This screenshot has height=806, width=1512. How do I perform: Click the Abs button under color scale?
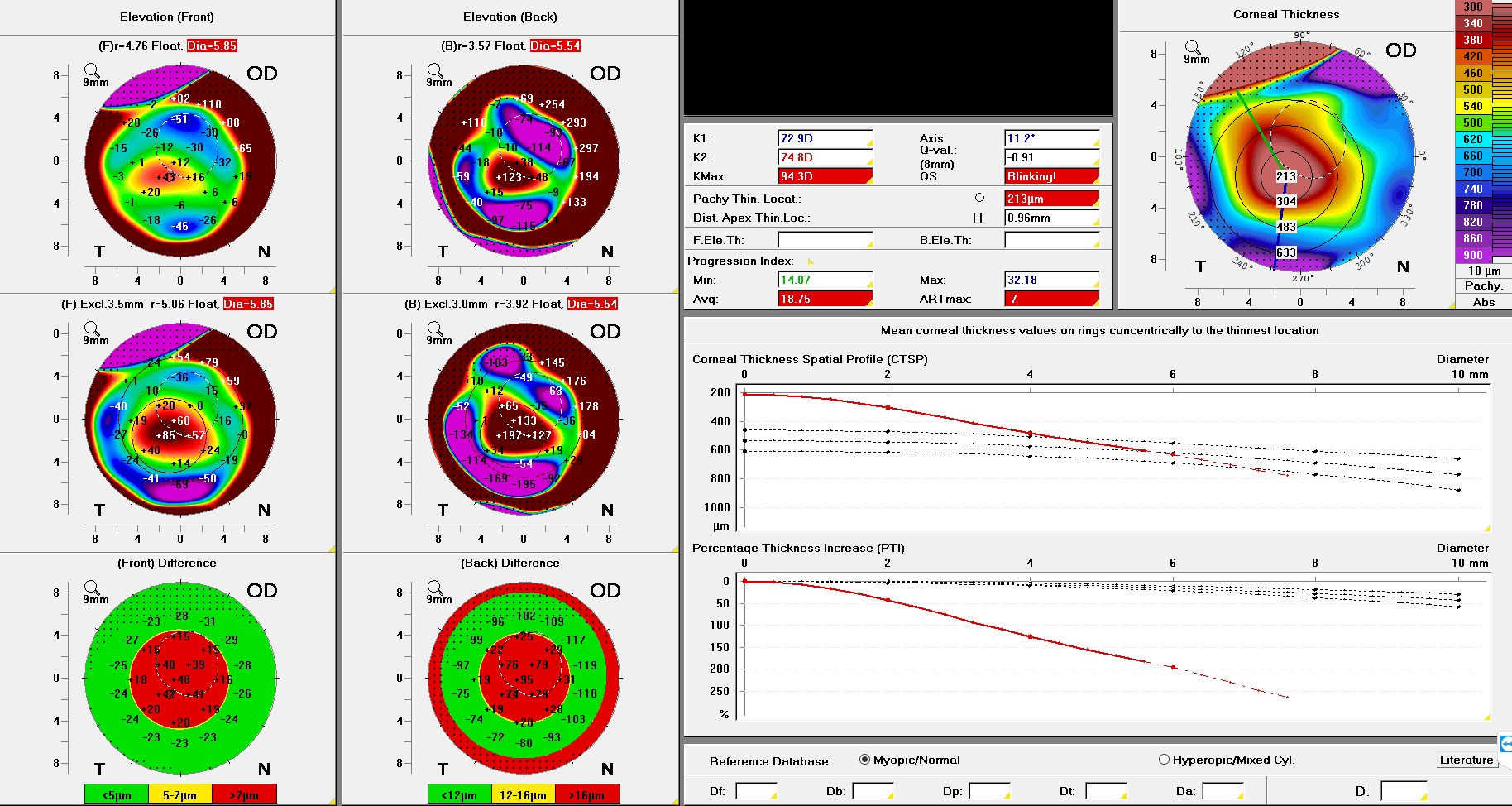tap(1483, 302)
